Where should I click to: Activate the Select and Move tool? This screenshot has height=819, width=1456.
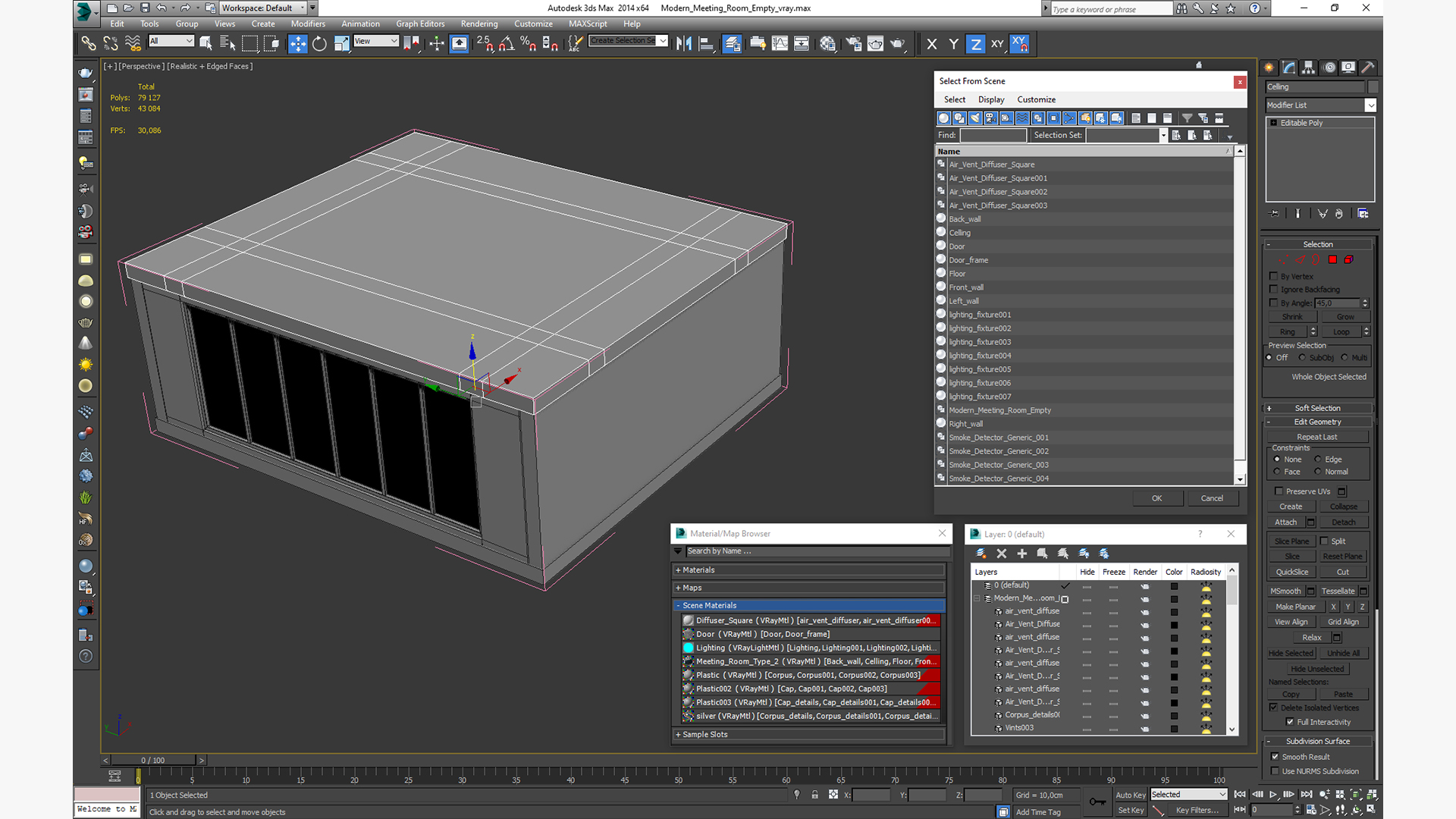click(297, 44)
